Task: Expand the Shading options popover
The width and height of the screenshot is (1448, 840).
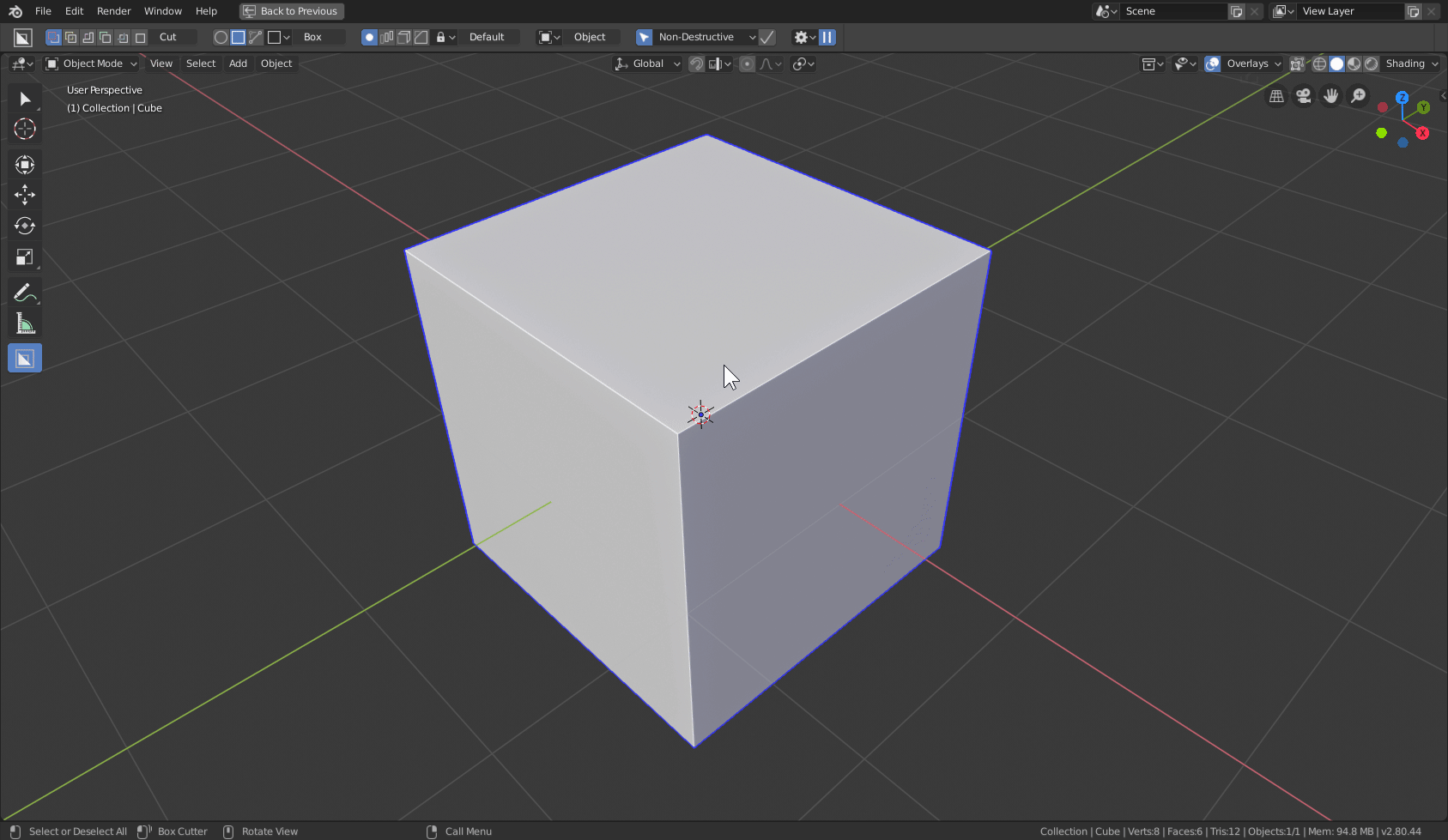Action: tap(1436, 63)
